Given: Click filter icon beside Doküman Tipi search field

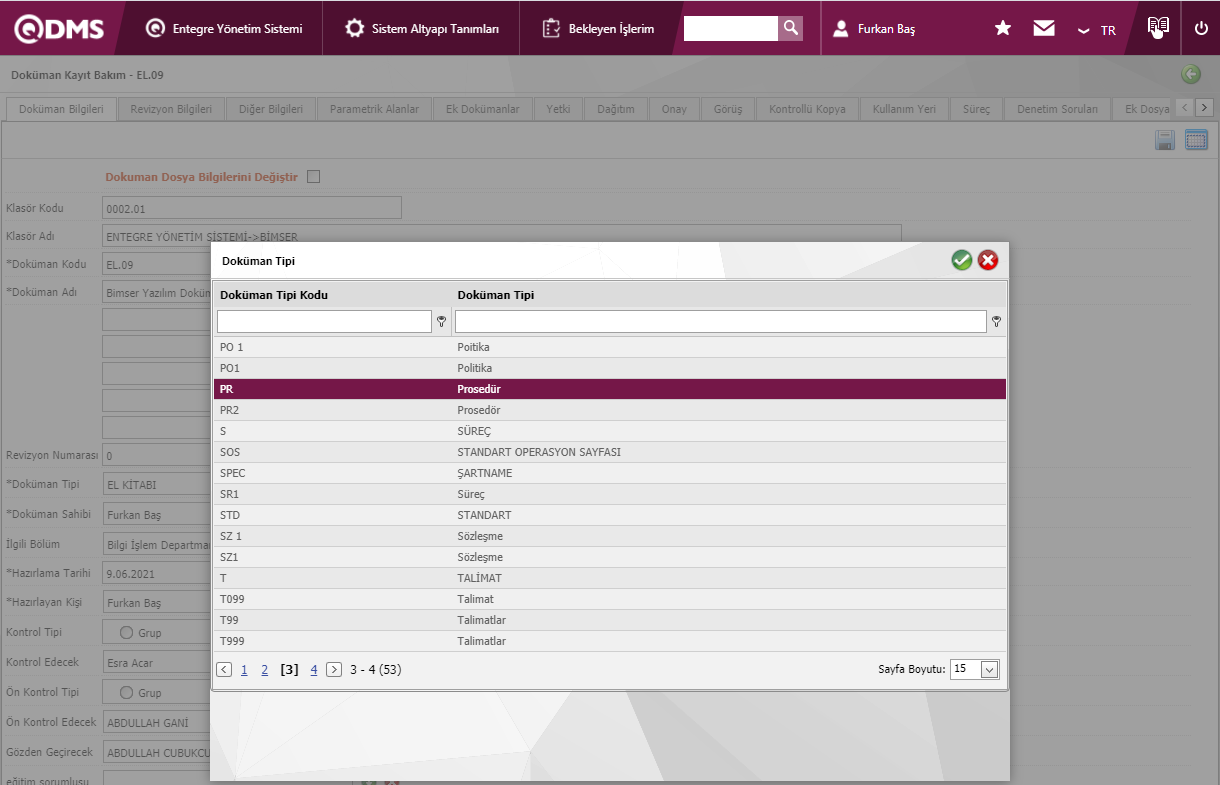Looking at the screenshot, I should tap(996, 322).
